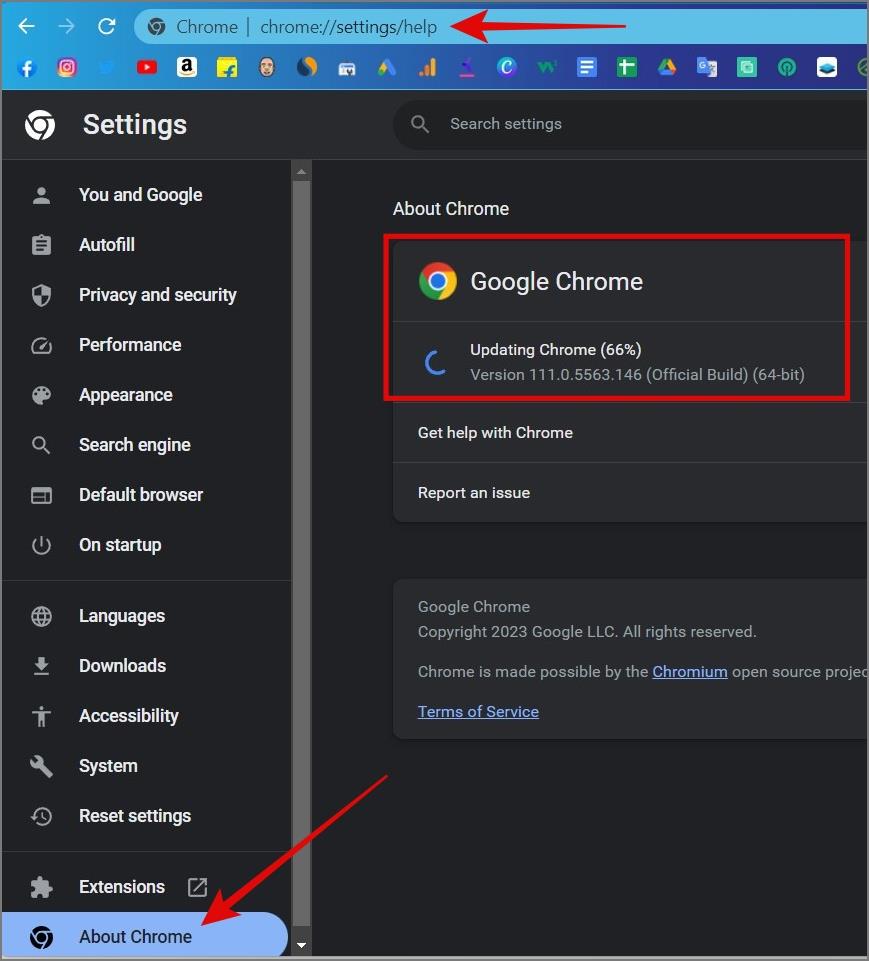Open the Chromium link

coord(689,672)
